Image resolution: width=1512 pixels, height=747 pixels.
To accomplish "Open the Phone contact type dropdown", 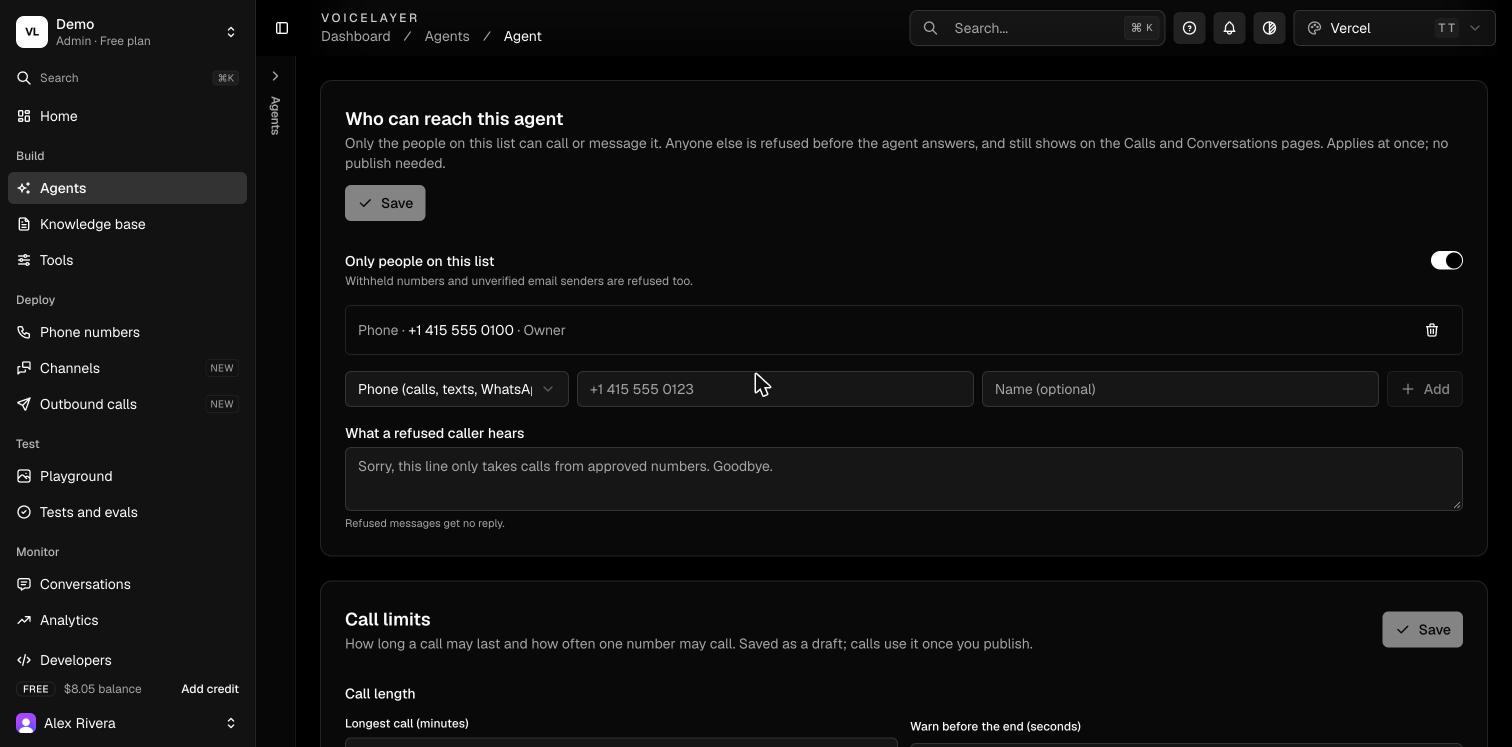I will coord(457,389).
